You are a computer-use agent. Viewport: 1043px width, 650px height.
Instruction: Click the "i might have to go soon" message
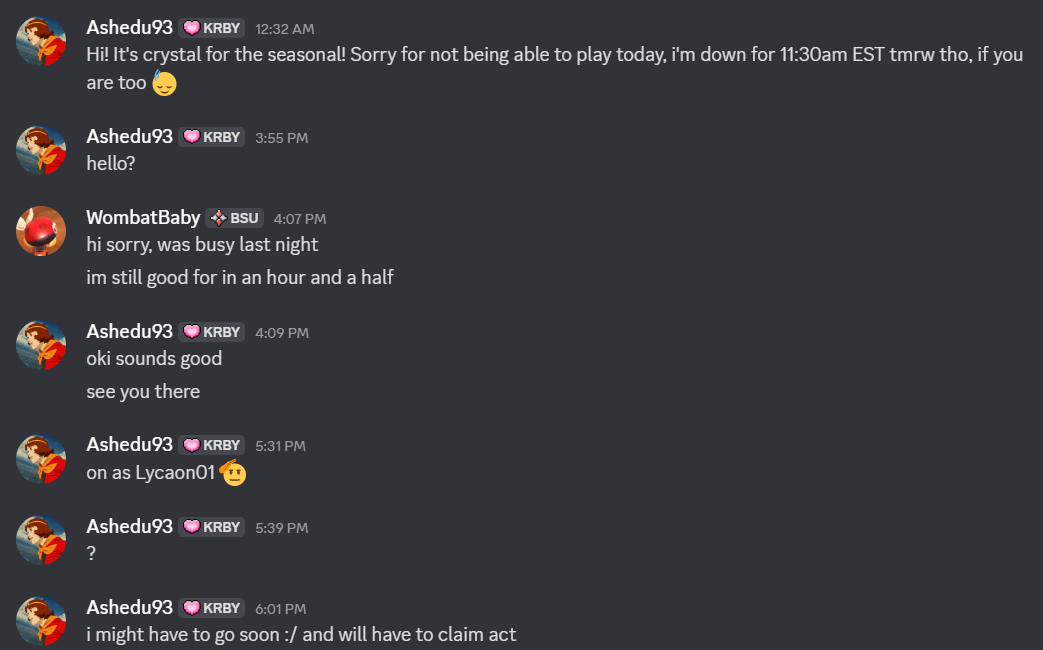tap(300, 634)
